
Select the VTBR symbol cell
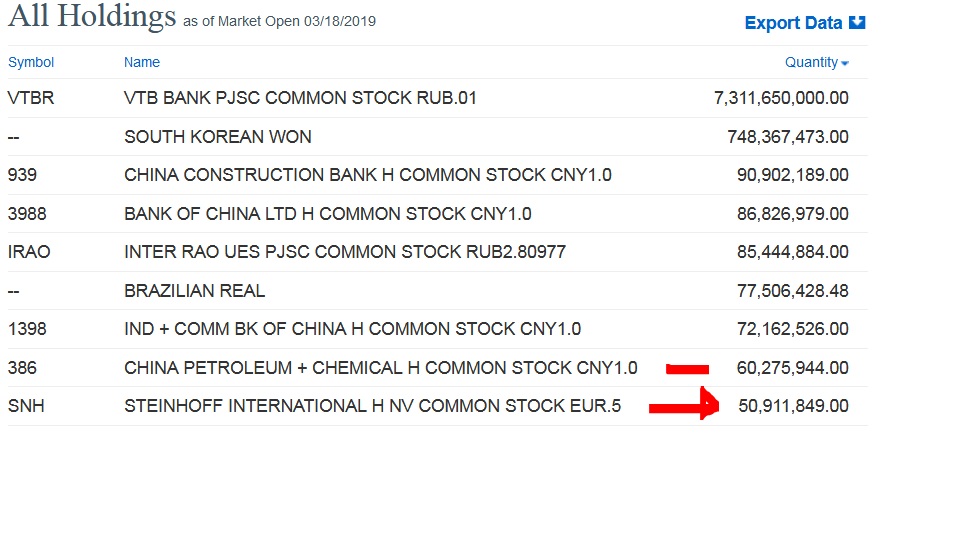coord(29,98)
